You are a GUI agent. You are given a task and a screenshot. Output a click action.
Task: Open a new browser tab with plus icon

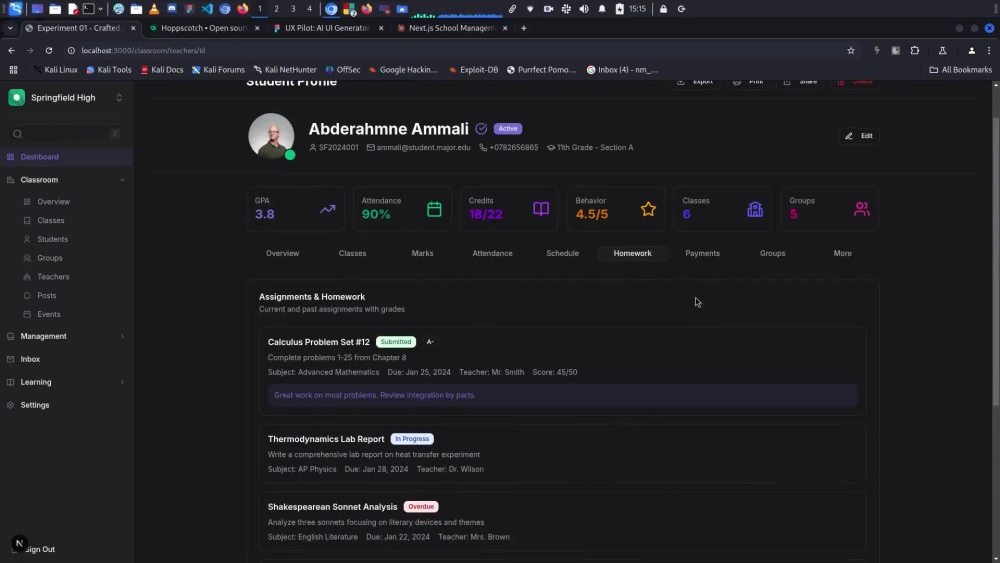pyautogui.click(x=524, y=28)
